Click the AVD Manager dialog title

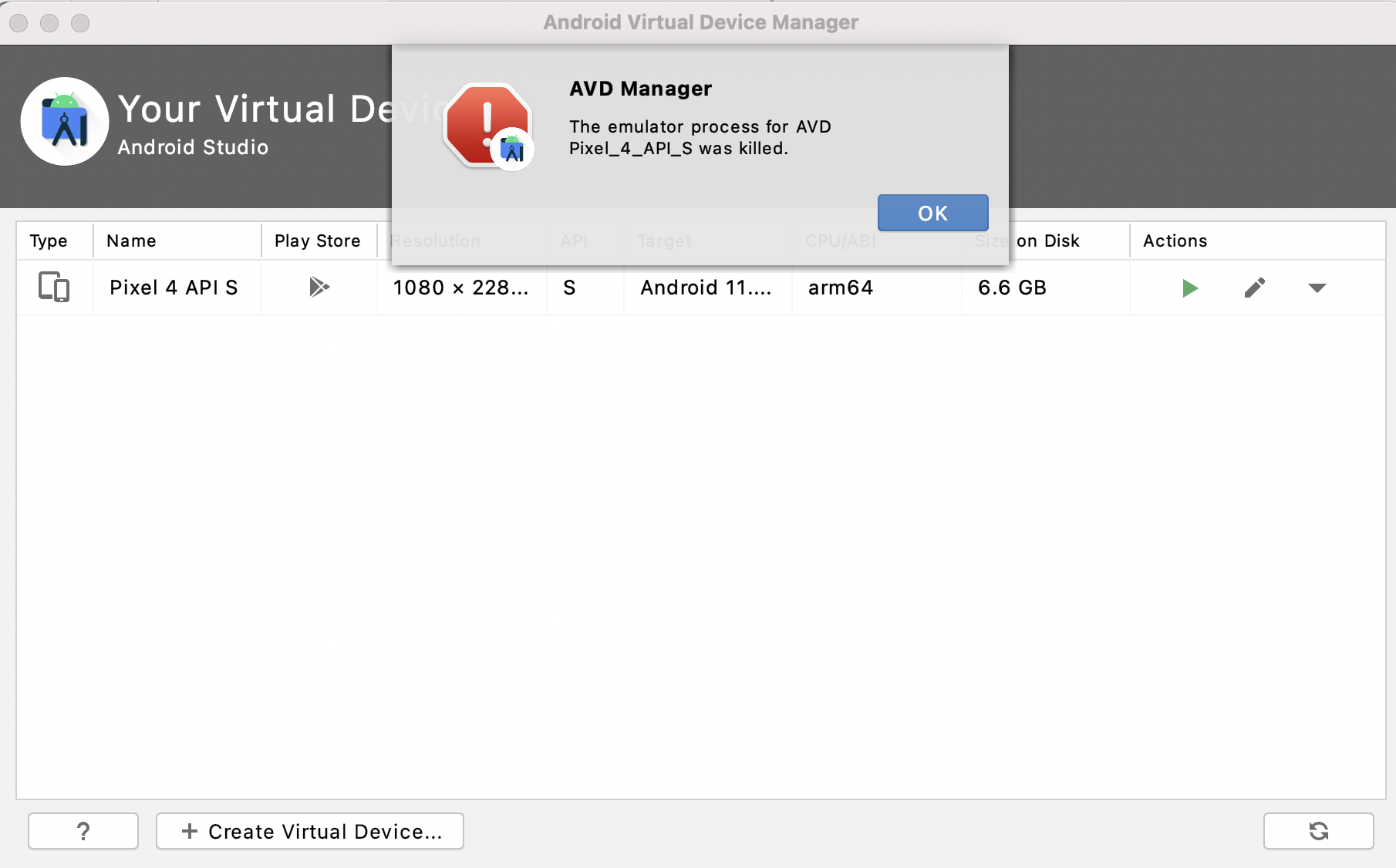640,89
